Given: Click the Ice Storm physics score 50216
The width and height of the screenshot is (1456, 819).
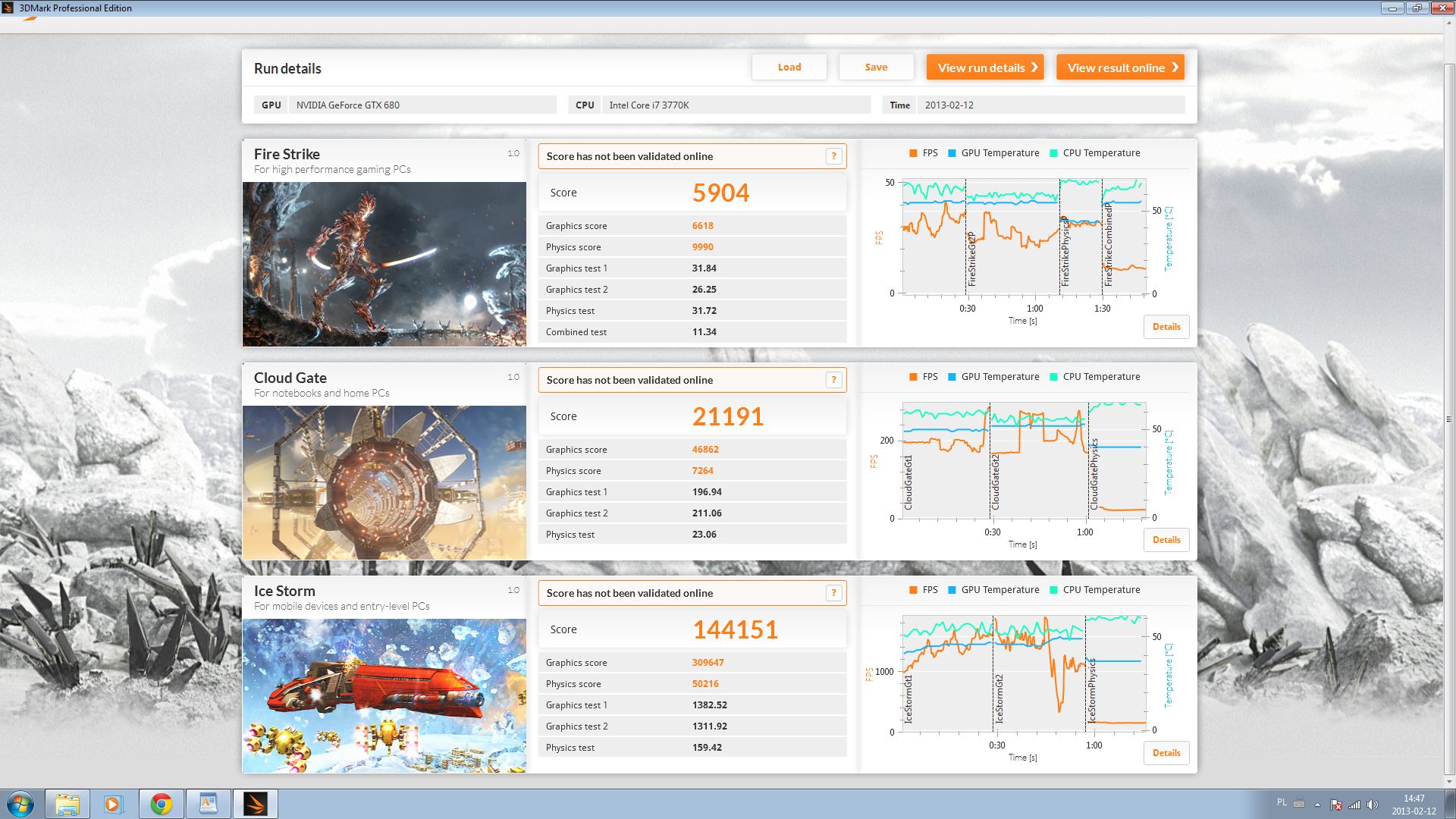Looking at the screenshot, I should click(x=705, y=683).
